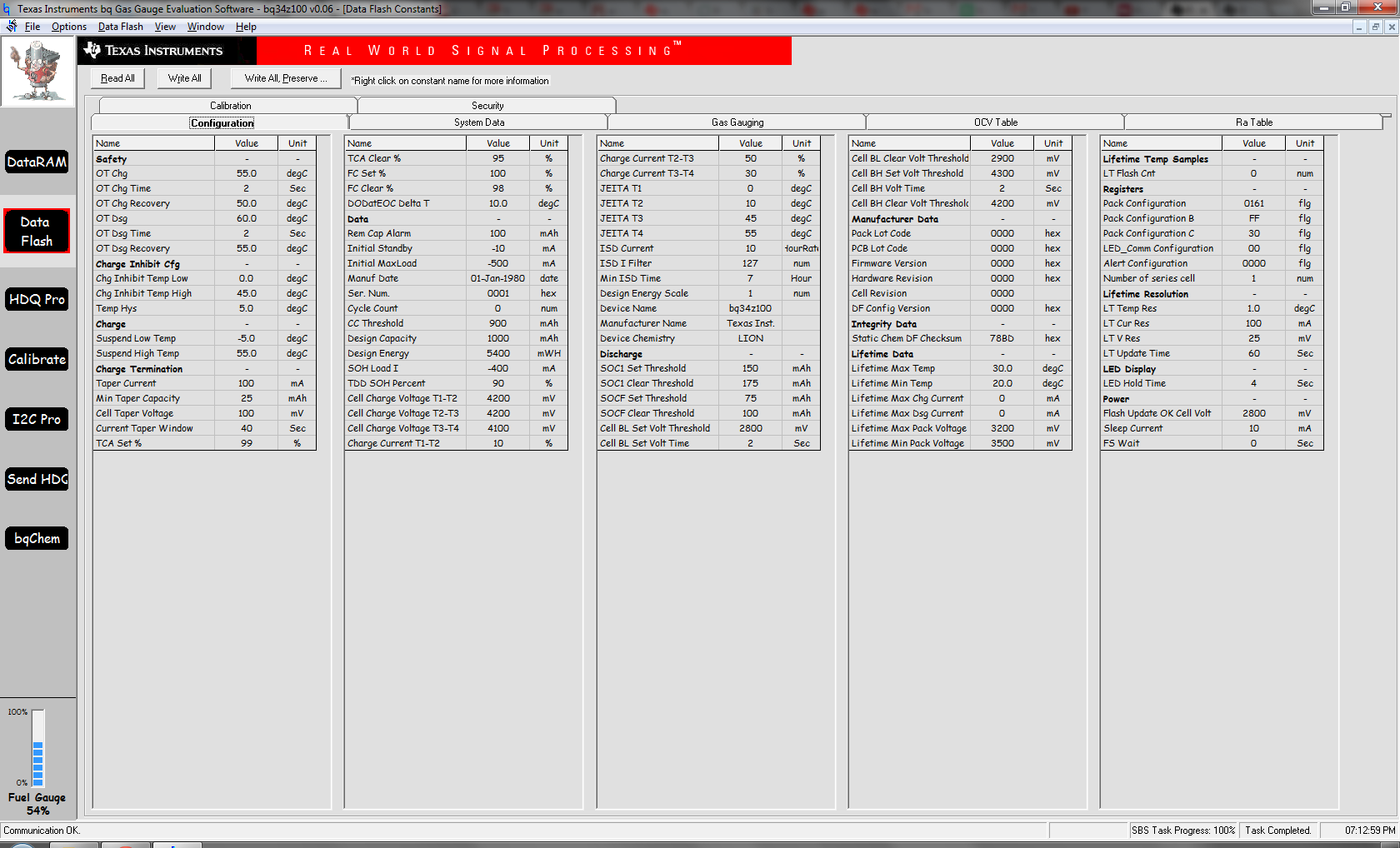Select the Device Chemistry value LION

[x=751, y=338]
